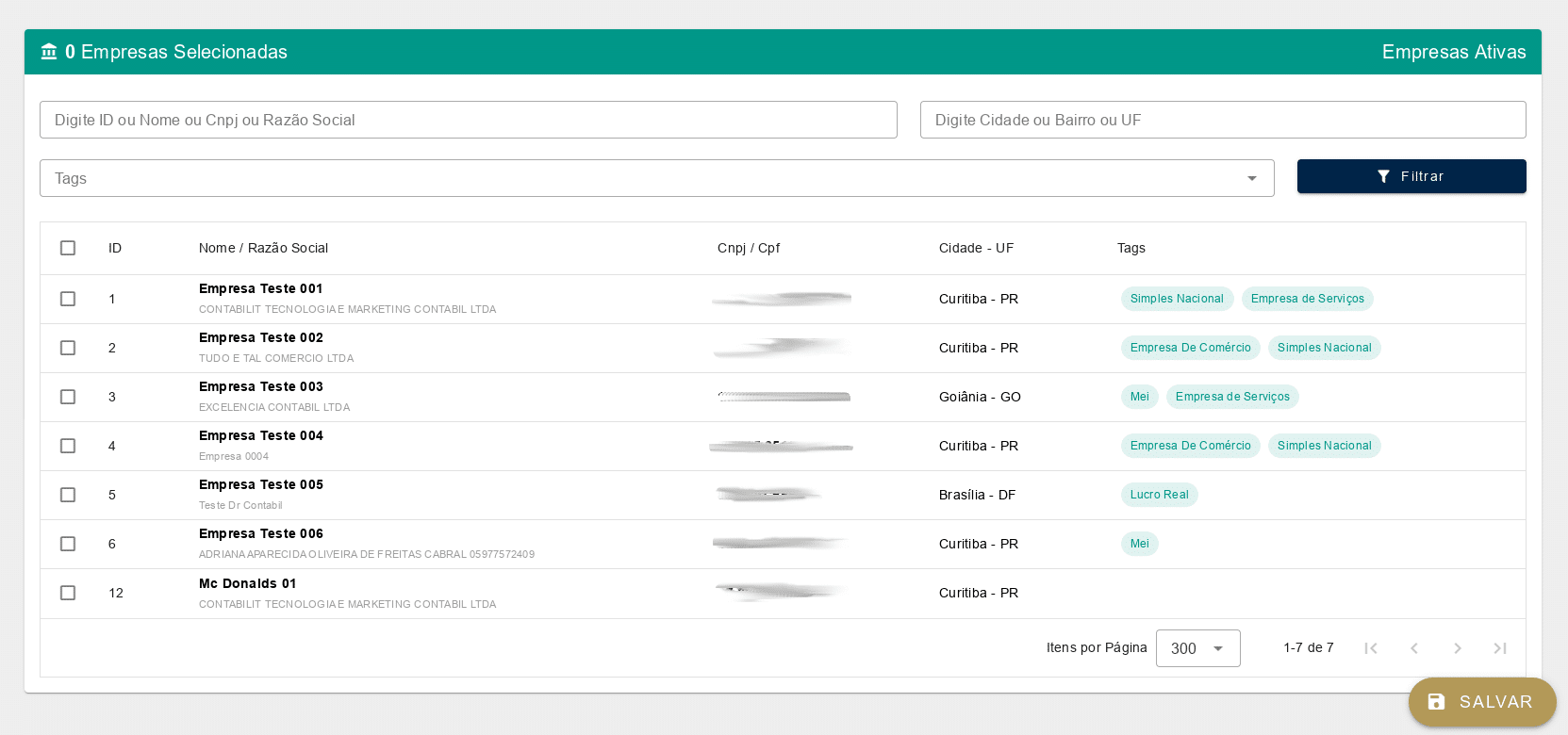Jump to the first page icon

click(1371, 648)
